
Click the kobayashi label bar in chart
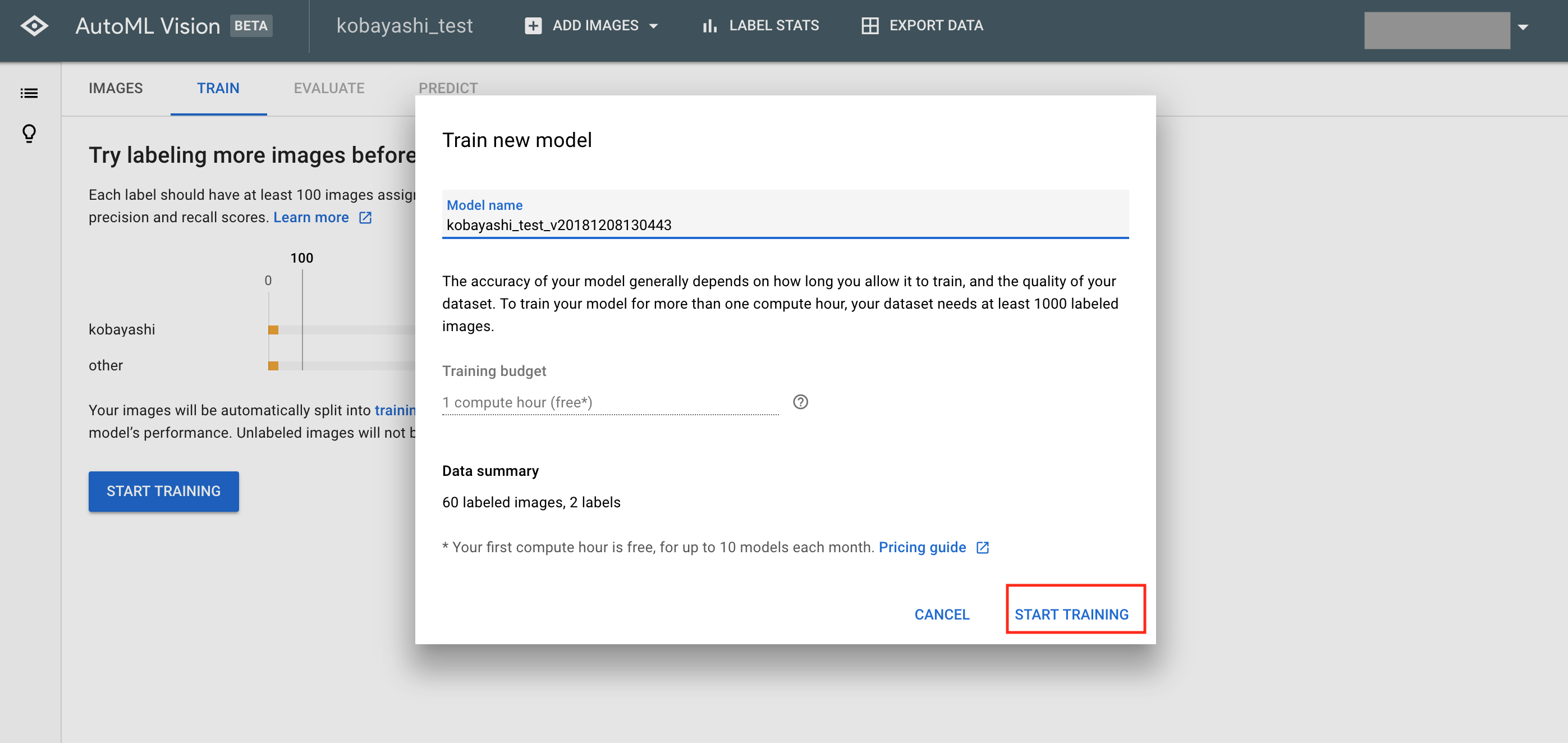coord(273,329)
